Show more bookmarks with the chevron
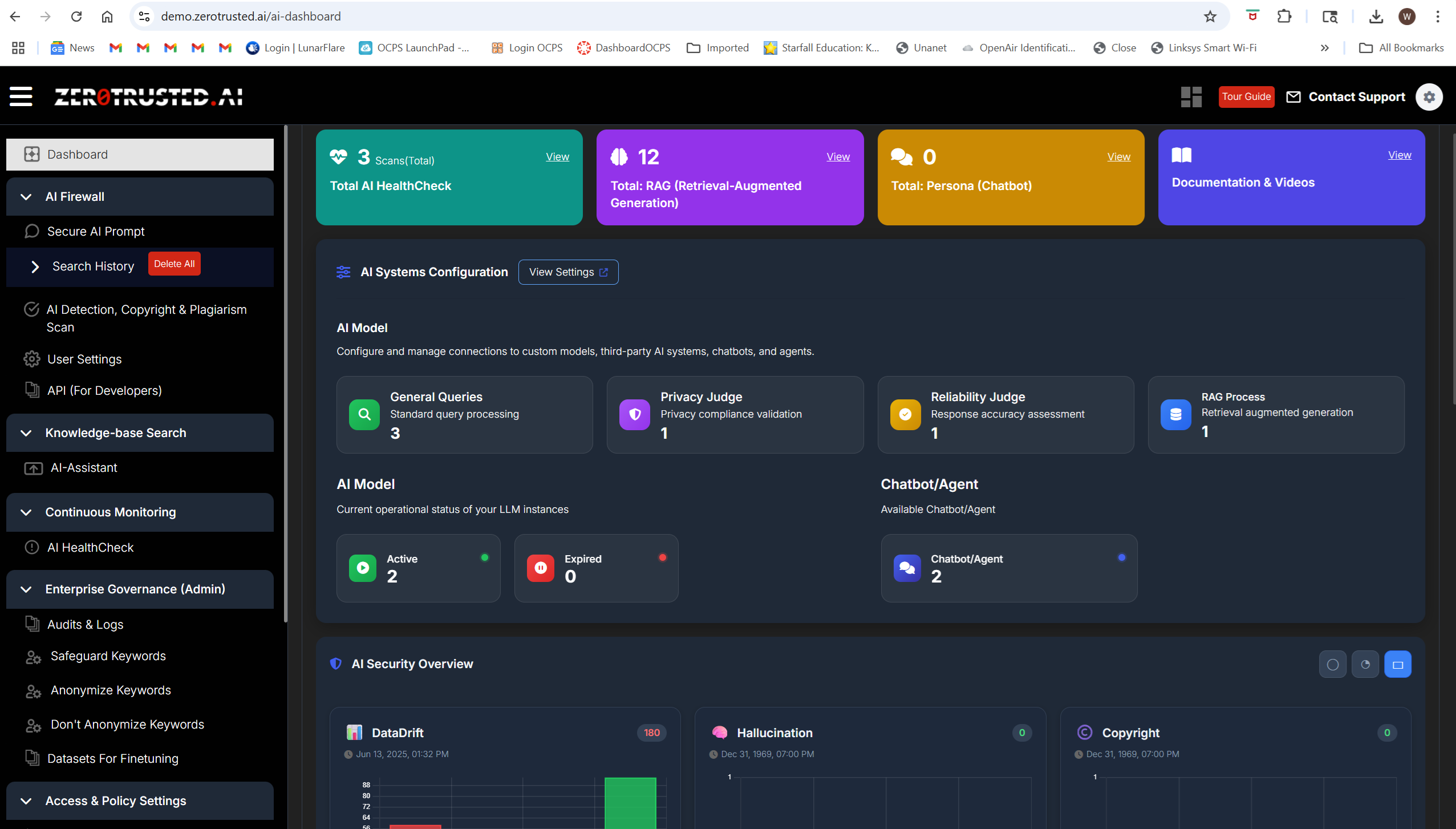 coord(1325,48)
